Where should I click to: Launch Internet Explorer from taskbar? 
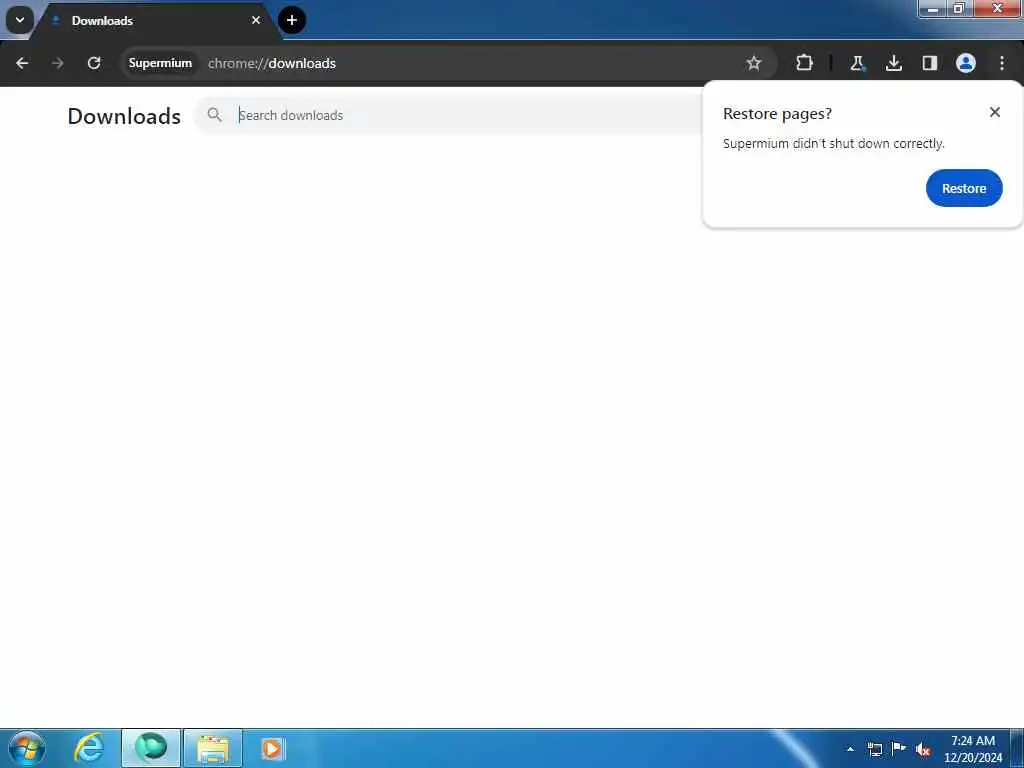[x=89, y=748]
